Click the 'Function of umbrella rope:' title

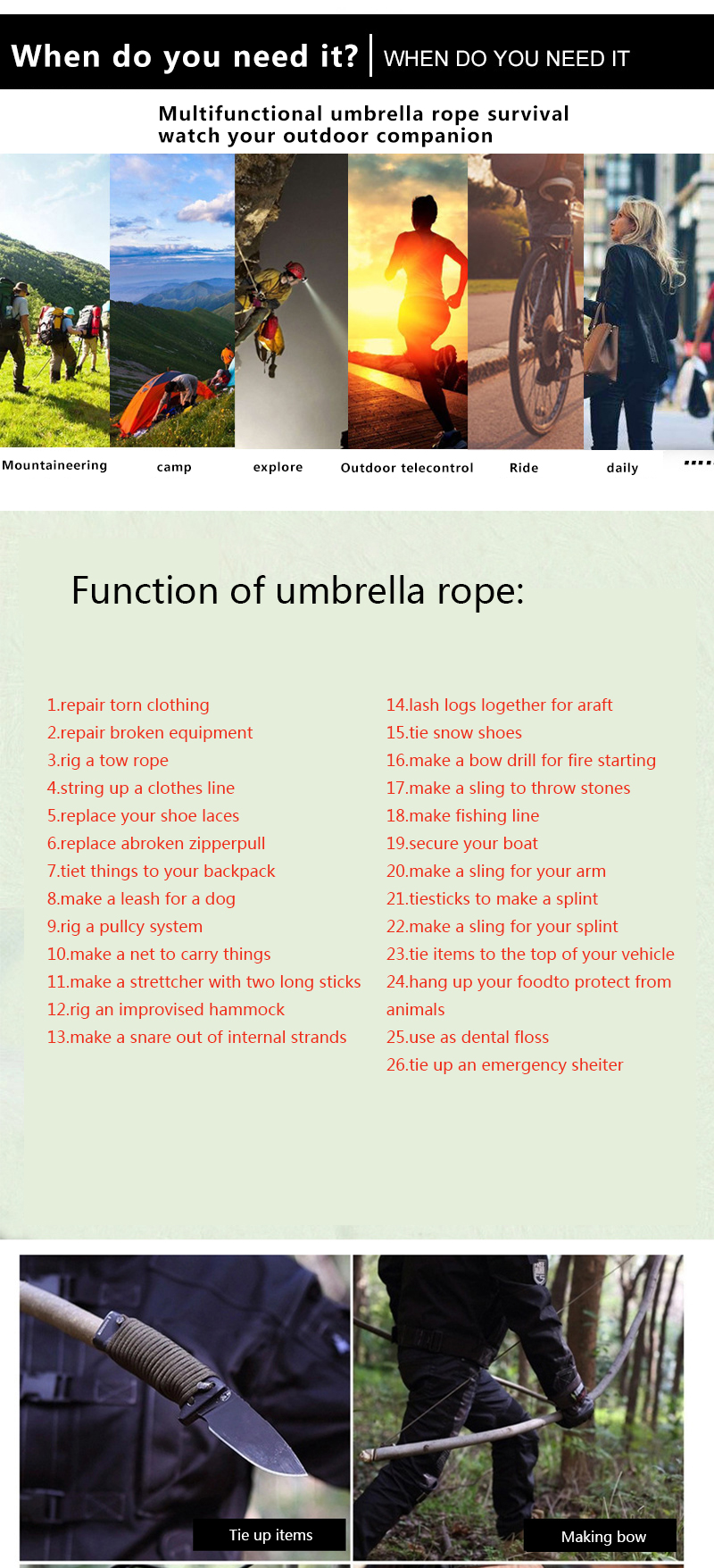pos(297,591)
